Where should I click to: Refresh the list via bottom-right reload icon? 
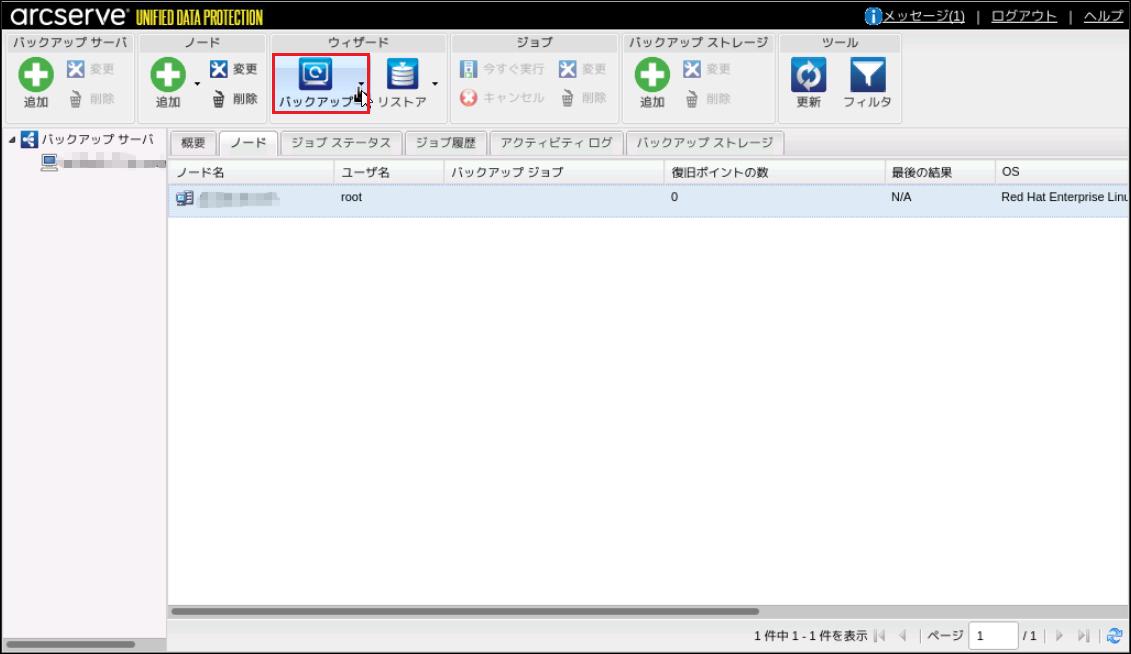click(x=1114, y=636)
